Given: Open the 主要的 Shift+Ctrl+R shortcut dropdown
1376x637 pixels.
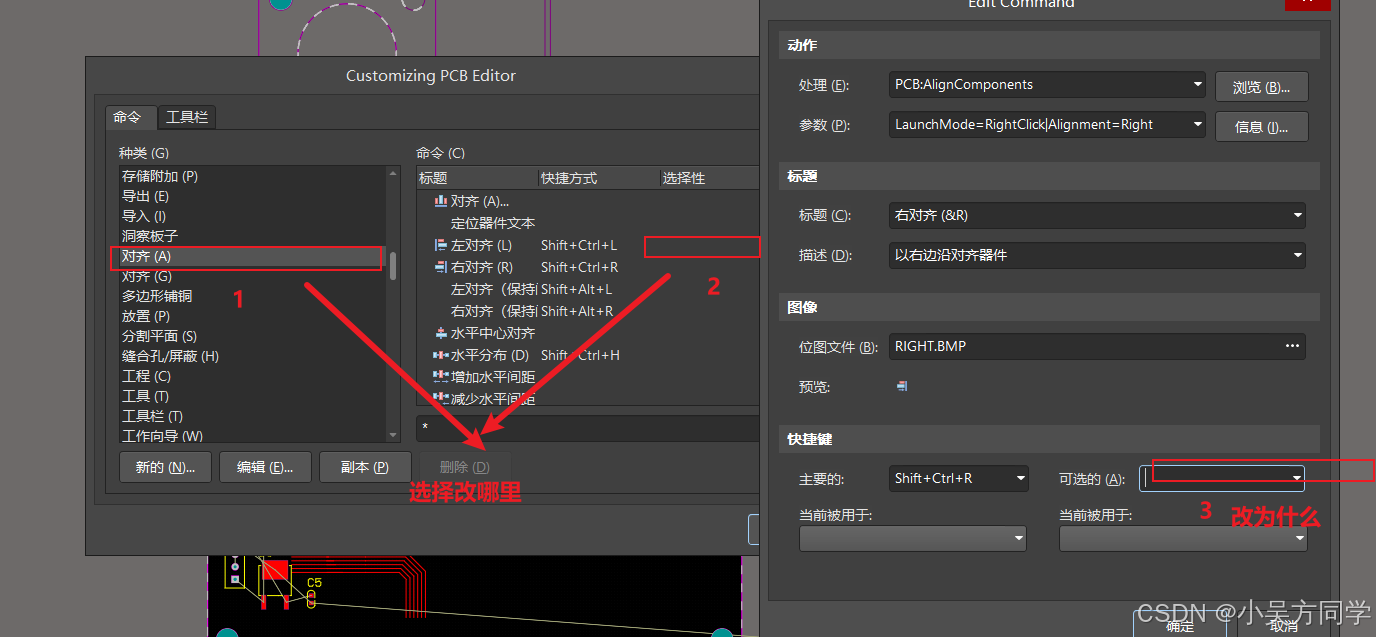Looking at the screenshot, I should click(x=1020, y=478).
